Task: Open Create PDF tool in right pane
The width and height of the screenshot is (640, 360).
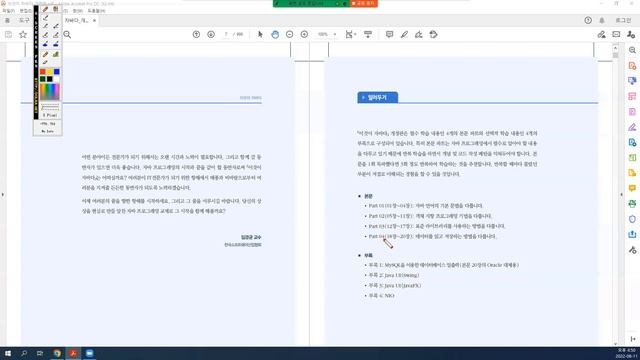Action: point(632,66)
